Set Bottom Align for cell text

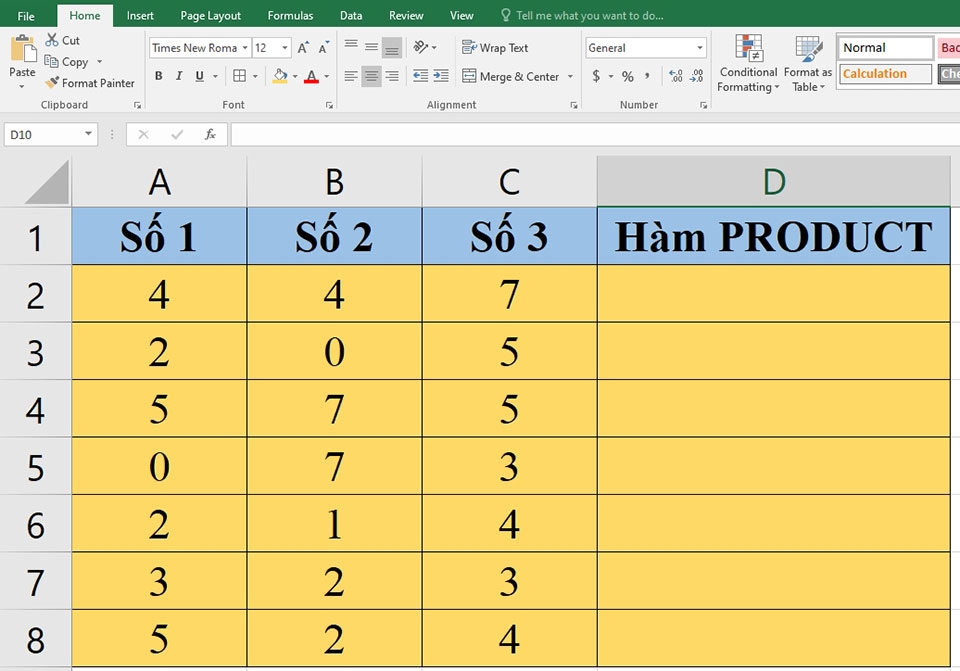(x=392, y=47)
